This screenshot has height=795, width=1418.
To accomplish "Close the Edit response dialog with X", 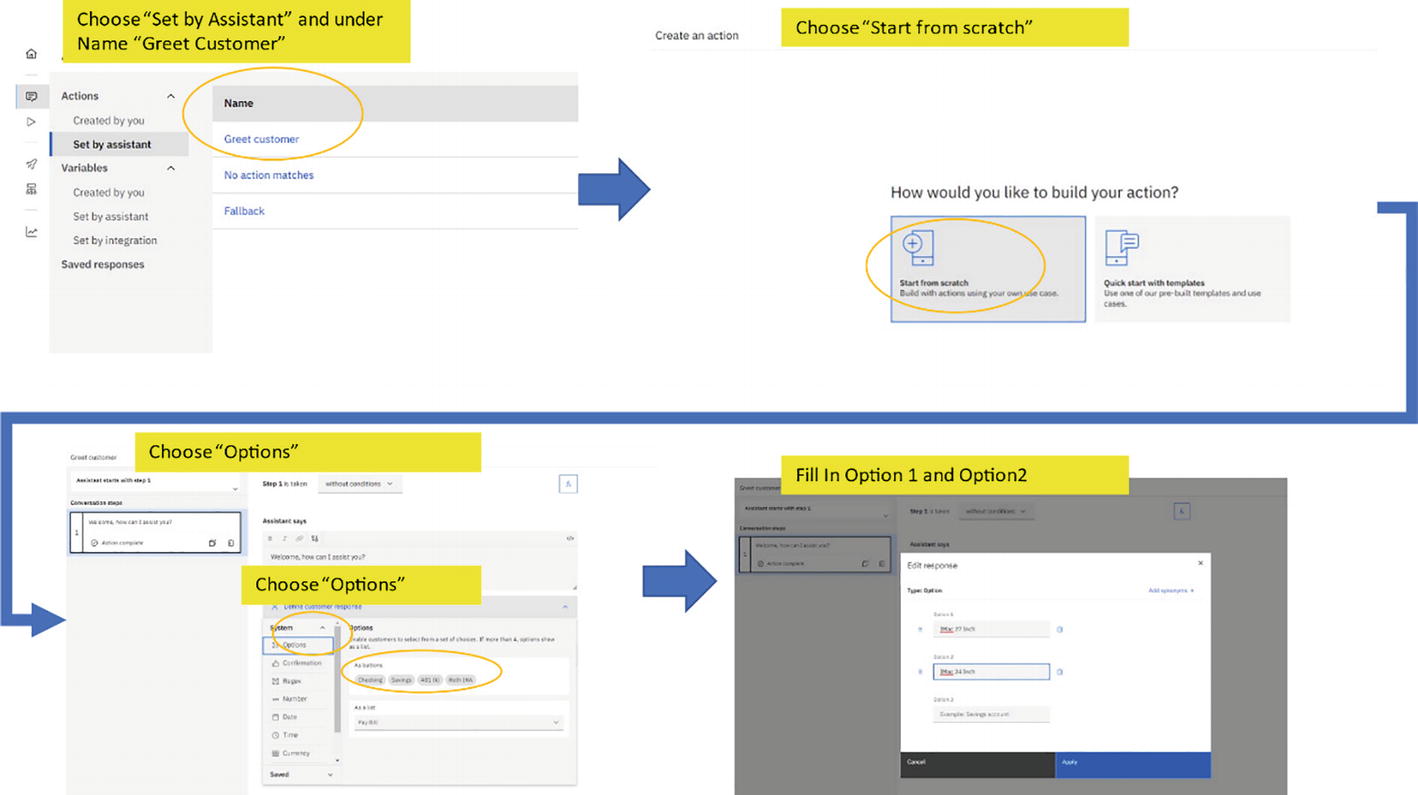I will (x=1200, y=563).
